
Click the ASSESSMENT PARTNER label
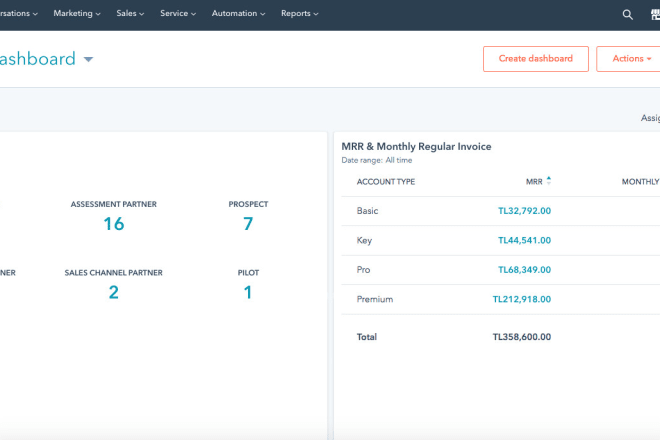pyautogui.click(x=114, y=204)
